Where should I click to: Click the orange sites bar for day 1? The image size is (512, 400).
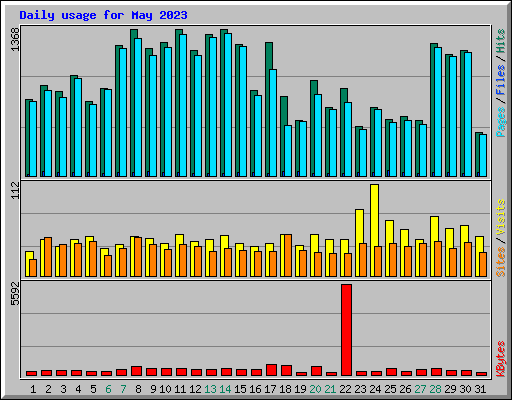(x=33, y=268)
